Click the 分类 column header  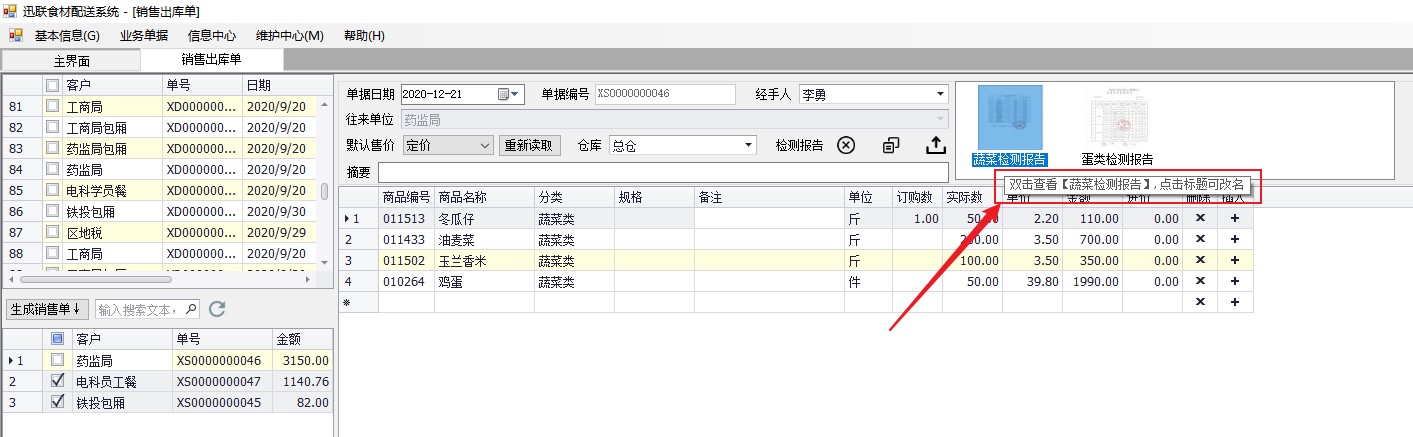(x=574, y=197)
